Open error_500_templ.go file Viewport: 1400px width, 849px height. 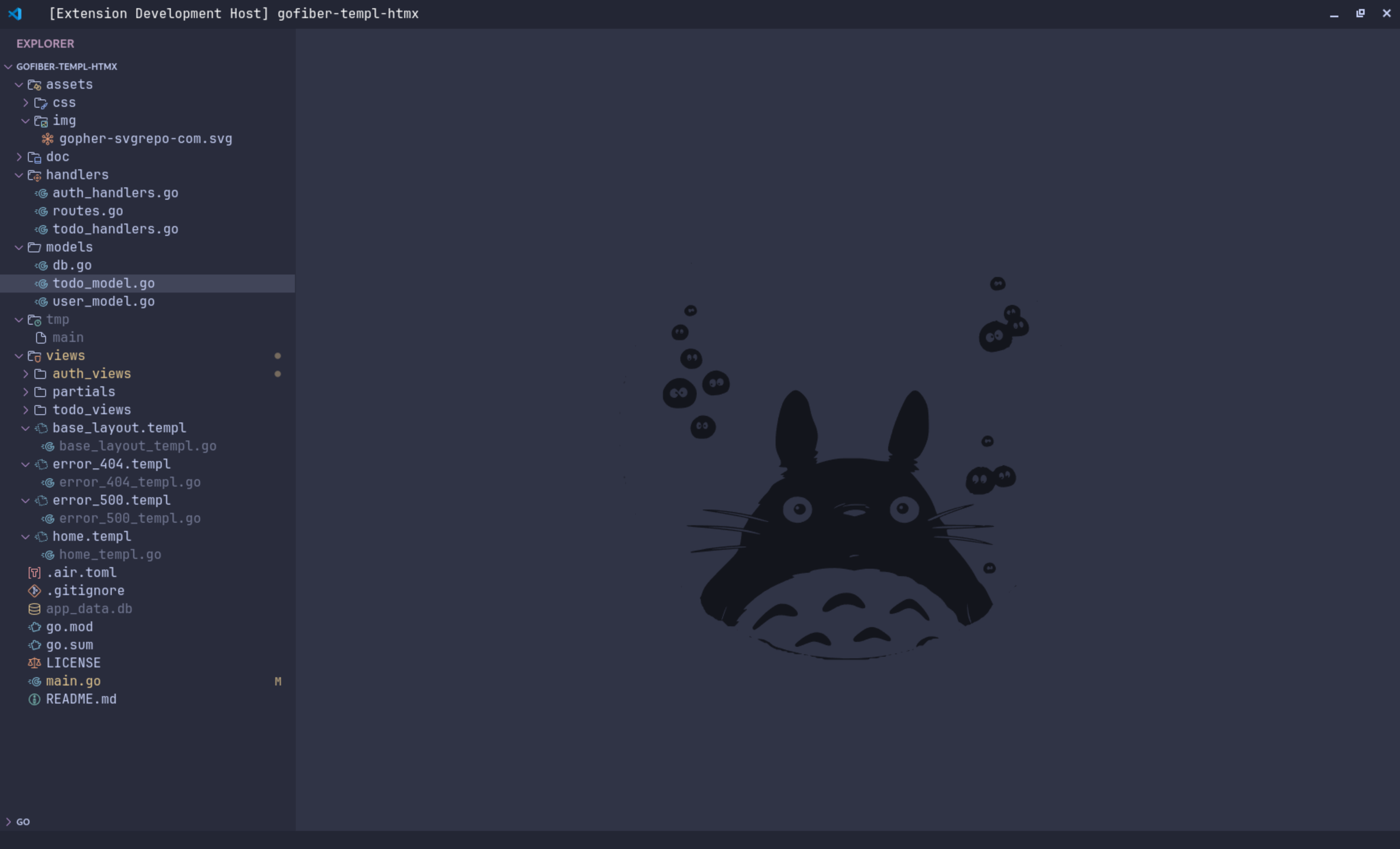point(147,519)
